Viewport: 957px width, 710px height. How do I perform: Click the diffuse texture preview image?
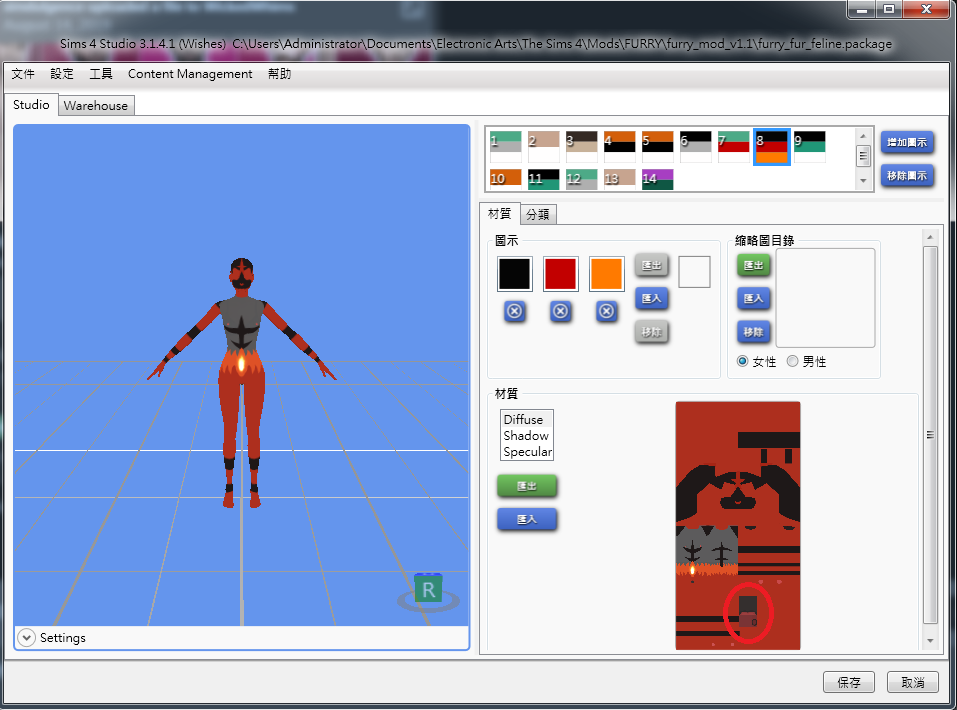tap(737, 525)
